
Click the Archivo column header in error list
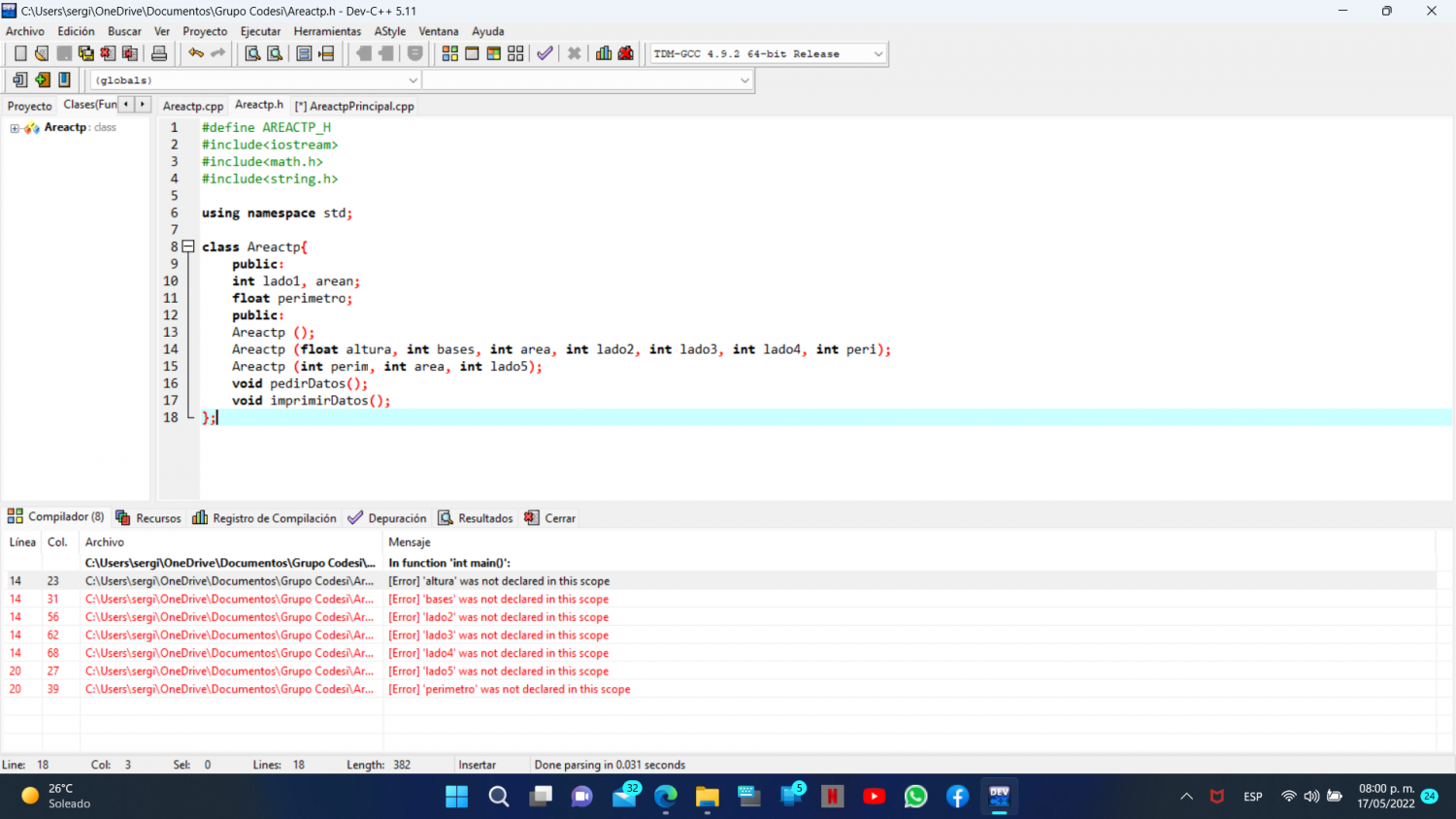(x=232, y=542)
